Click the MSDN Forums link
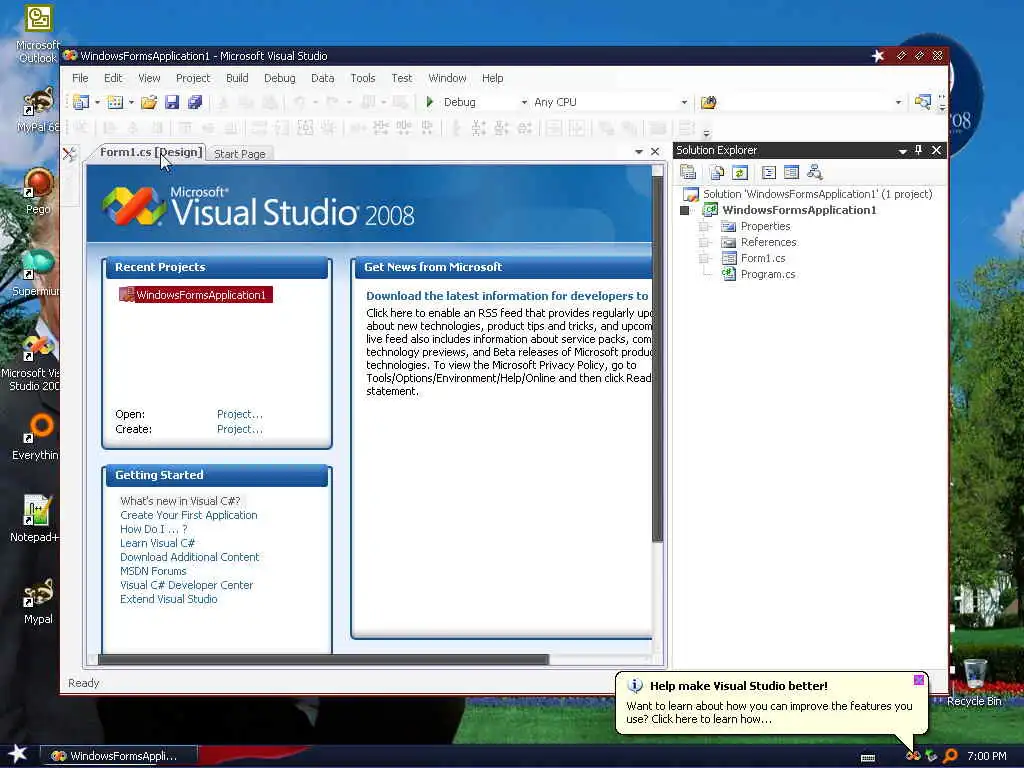The width and height of the screenshot is (1024, 768). pyautogui.click(x=153, y=571)
